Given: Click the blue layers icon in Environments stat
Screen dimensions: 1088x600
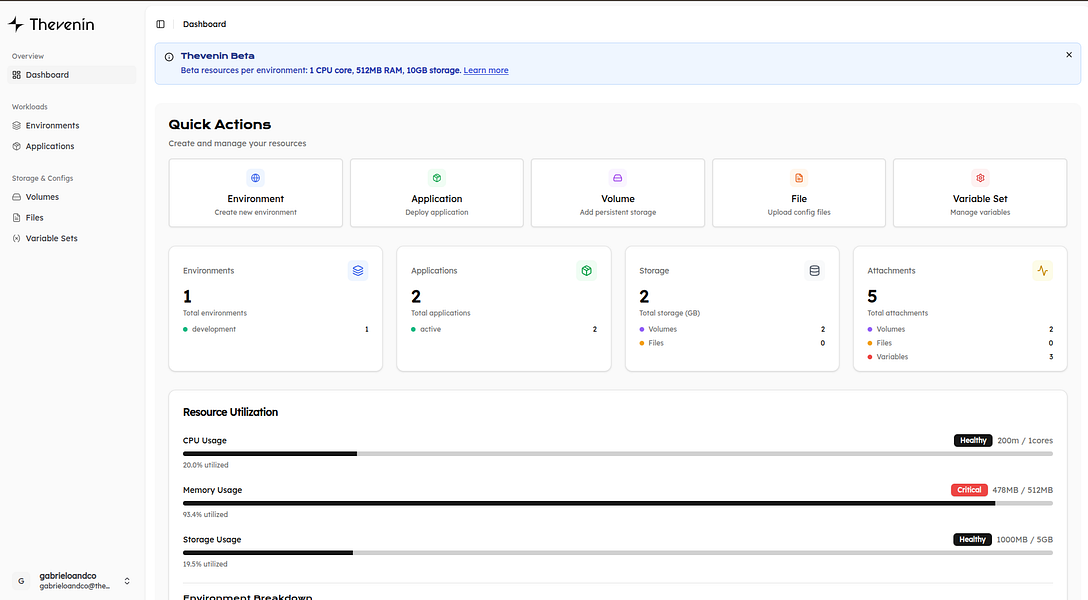Looking at the screenshot, I should (x=358, y=271).
